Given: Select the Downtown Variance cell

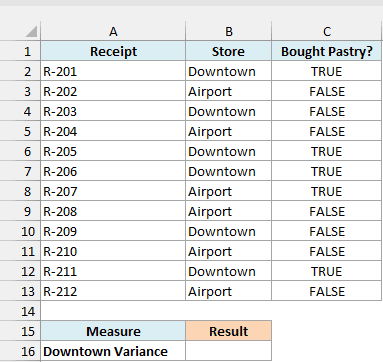Looking at the screenshot, I should [113, 351].
